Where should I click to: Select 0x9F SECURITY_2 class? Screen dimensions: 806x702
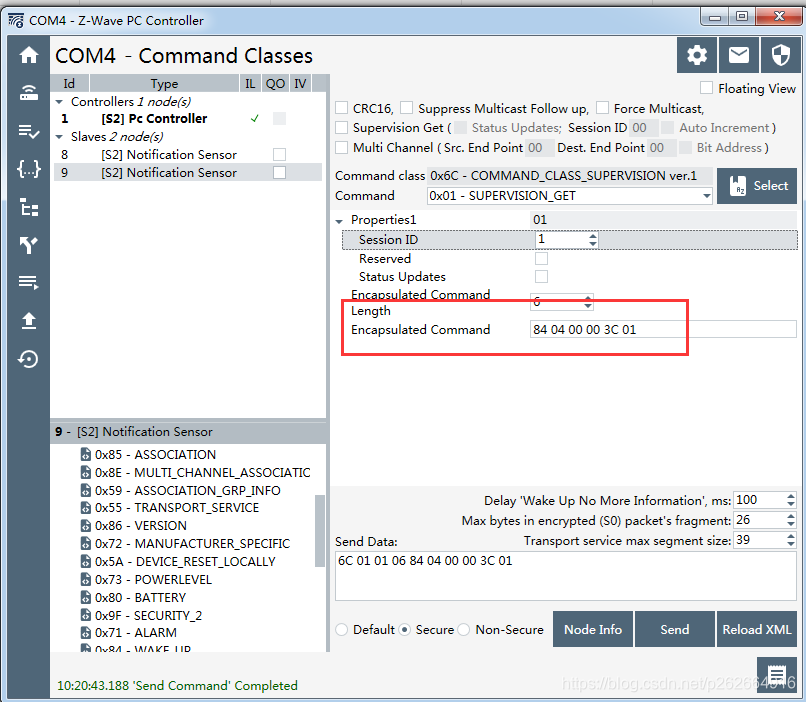click(148, 615)
